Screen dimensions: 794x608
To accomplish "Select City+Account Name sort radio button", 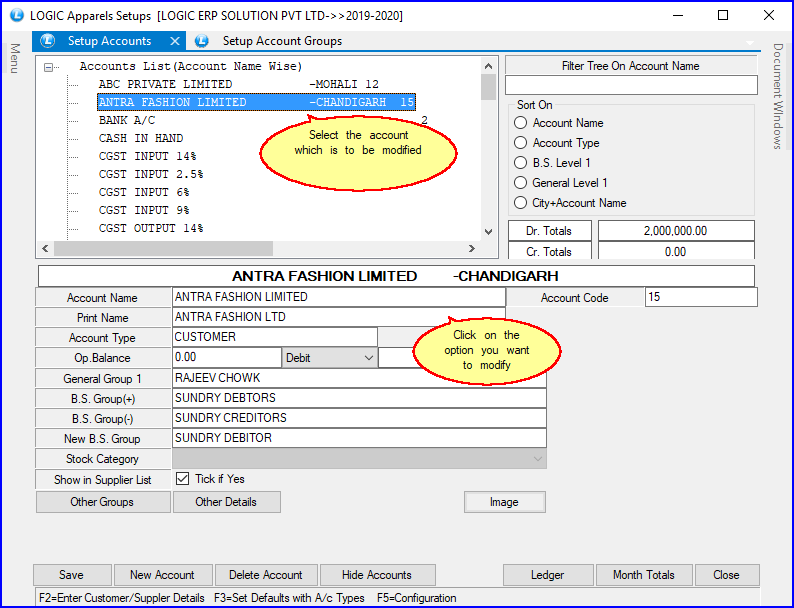I will pos(521,203).
